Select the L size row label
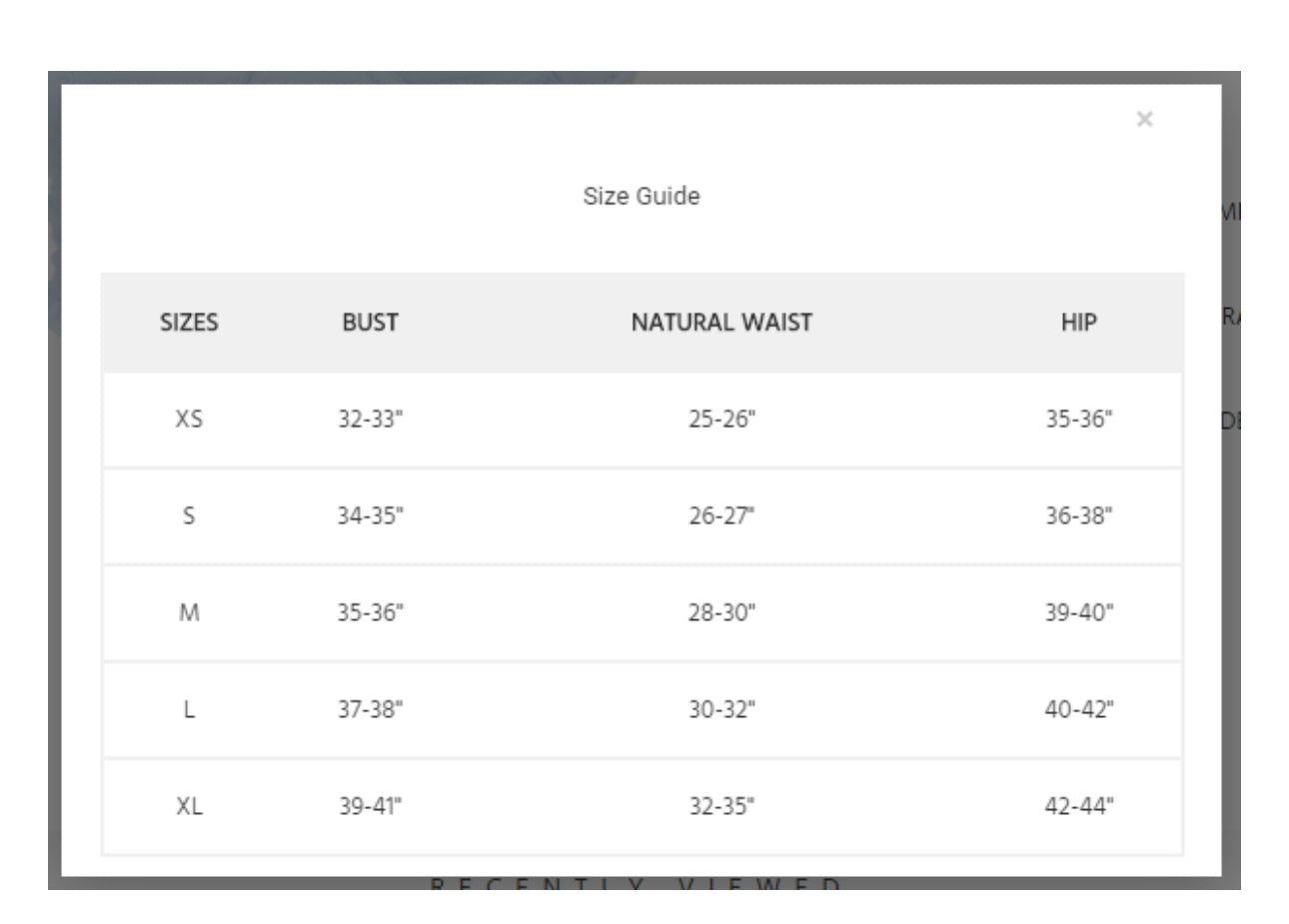The height and width of the screenshot is (924, 1289). coord(189,709)
